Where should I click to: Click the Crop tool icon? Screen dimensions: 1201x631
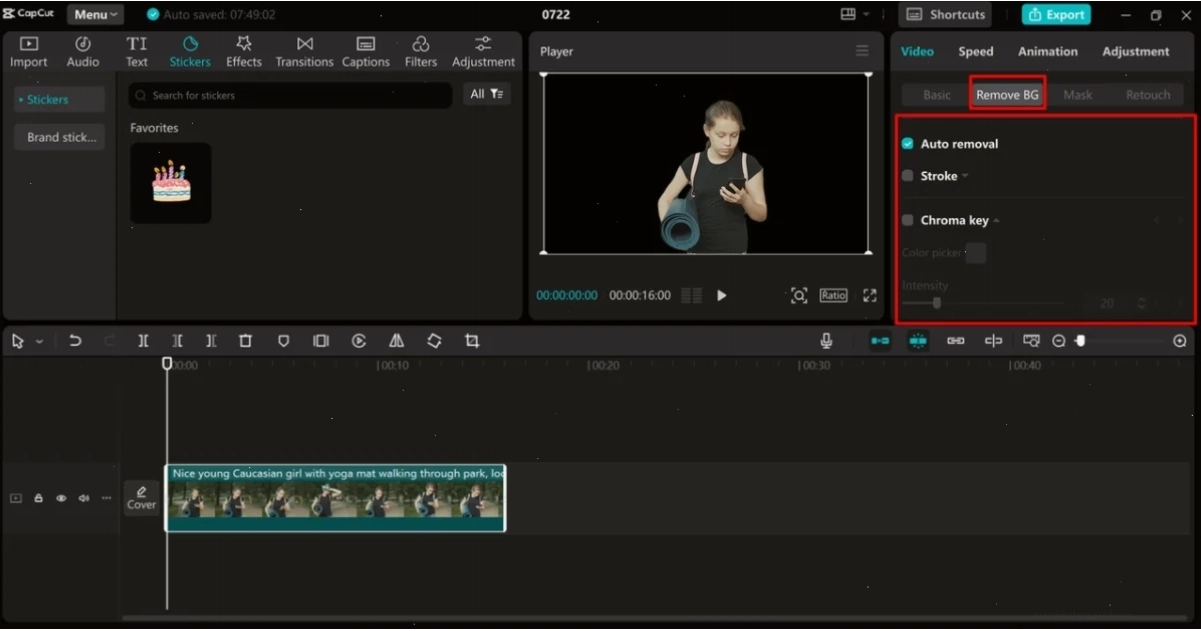coord(472,341)
